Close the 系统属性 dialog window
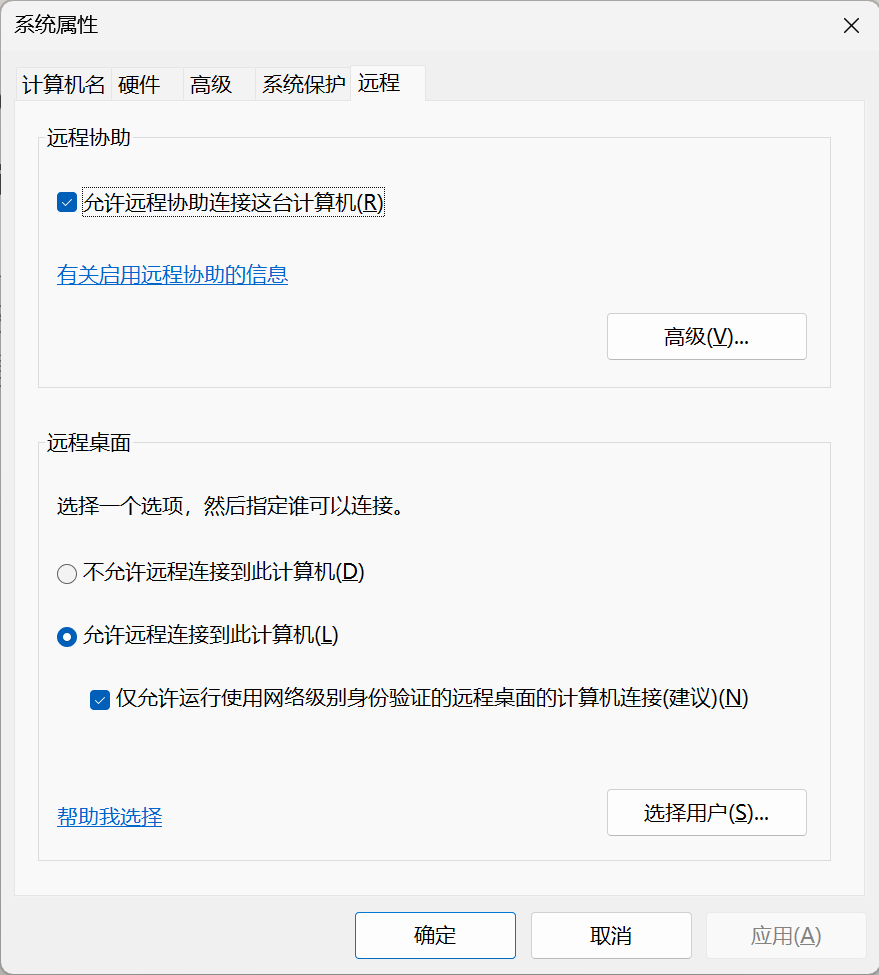The height and width of the screenshot is (975, 879). point(851,26)
